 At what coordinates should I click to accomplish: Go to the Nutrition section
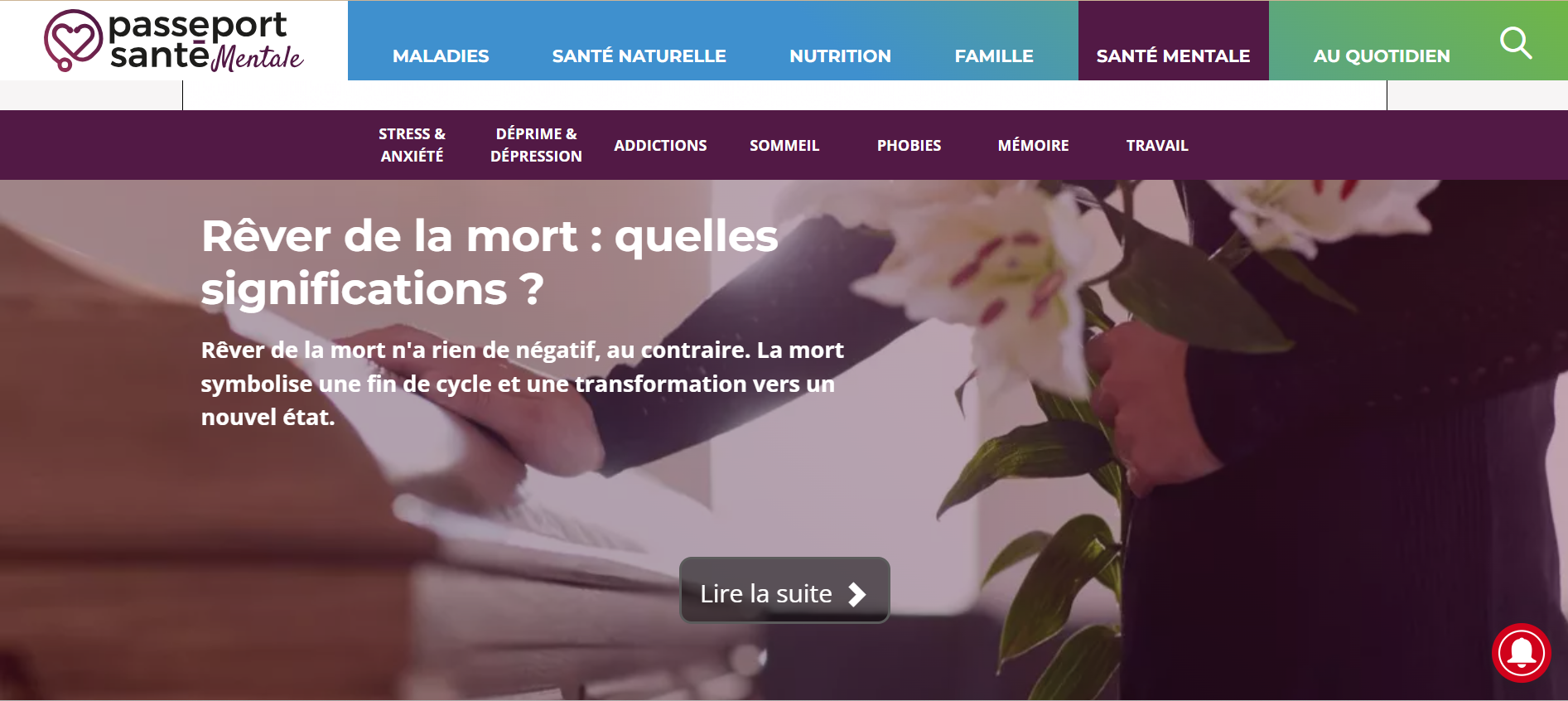[840, 56]
